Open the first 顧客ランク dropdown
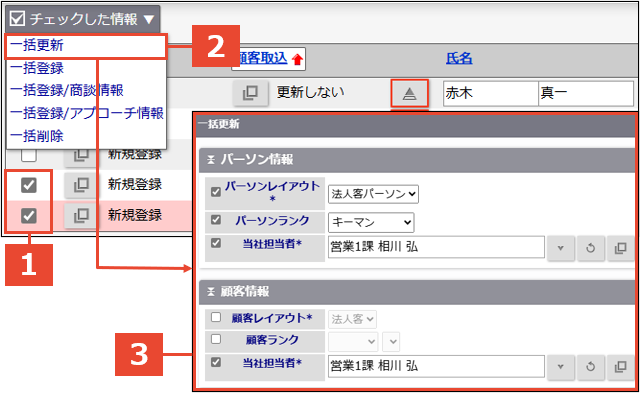The image size is (640, 393). pos(353,342)
